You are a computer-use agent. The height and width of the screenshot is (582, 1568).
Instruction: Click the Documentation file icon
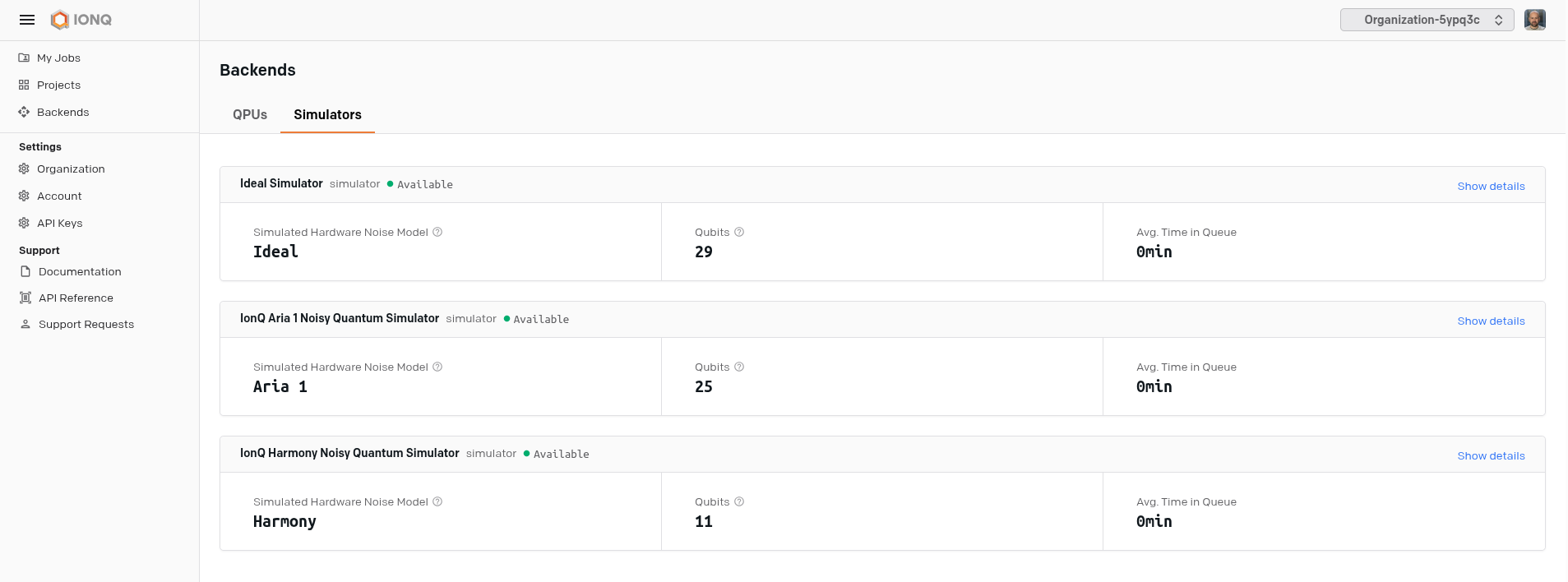tap(25, 271)
